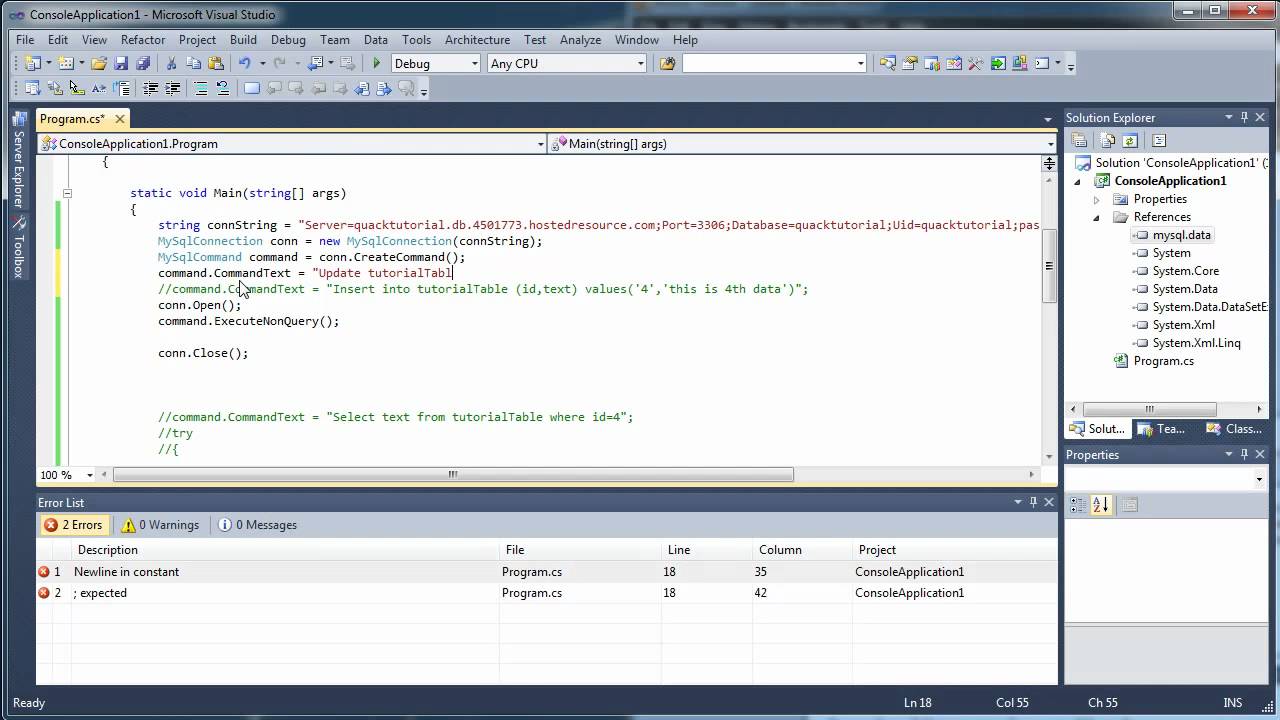Click the Increase Line Indent icon

pyautogui.click(x=172, y=88)
